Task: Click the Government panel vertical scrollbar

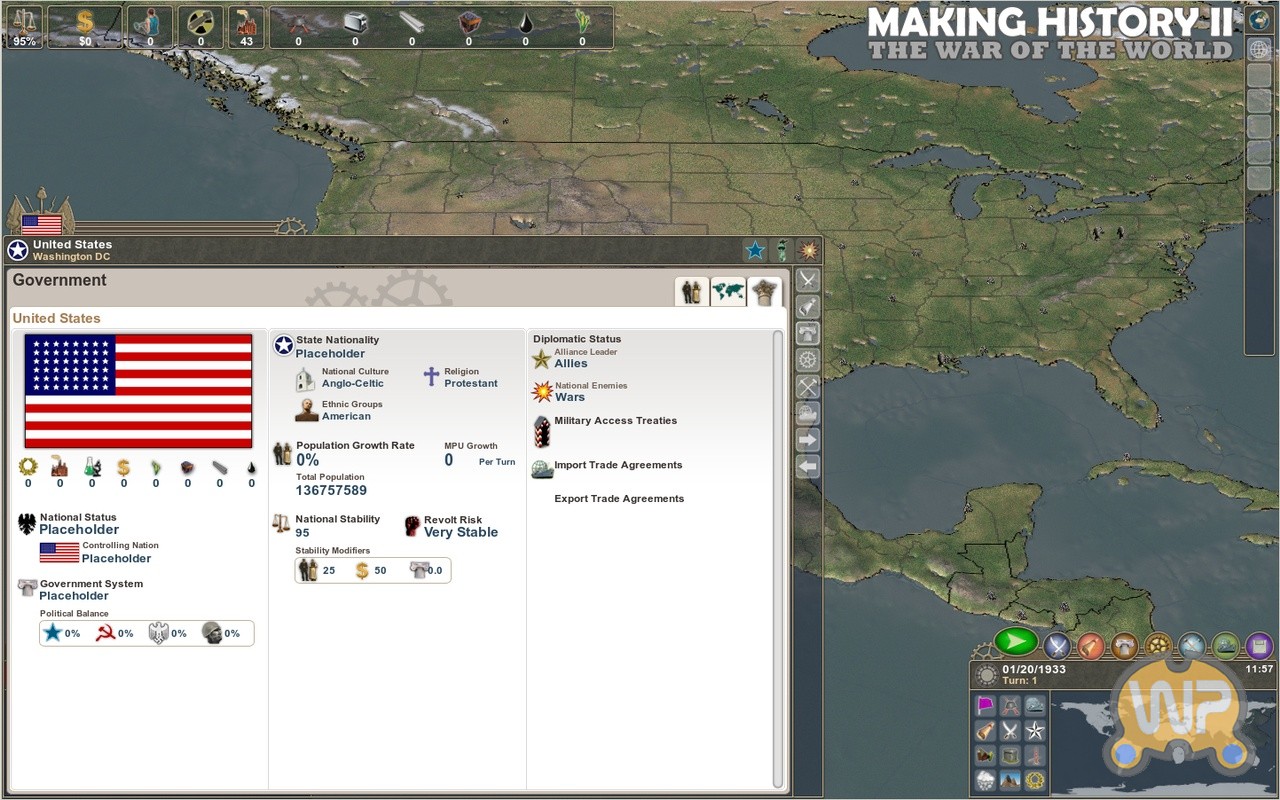Action: pos(778,558)
